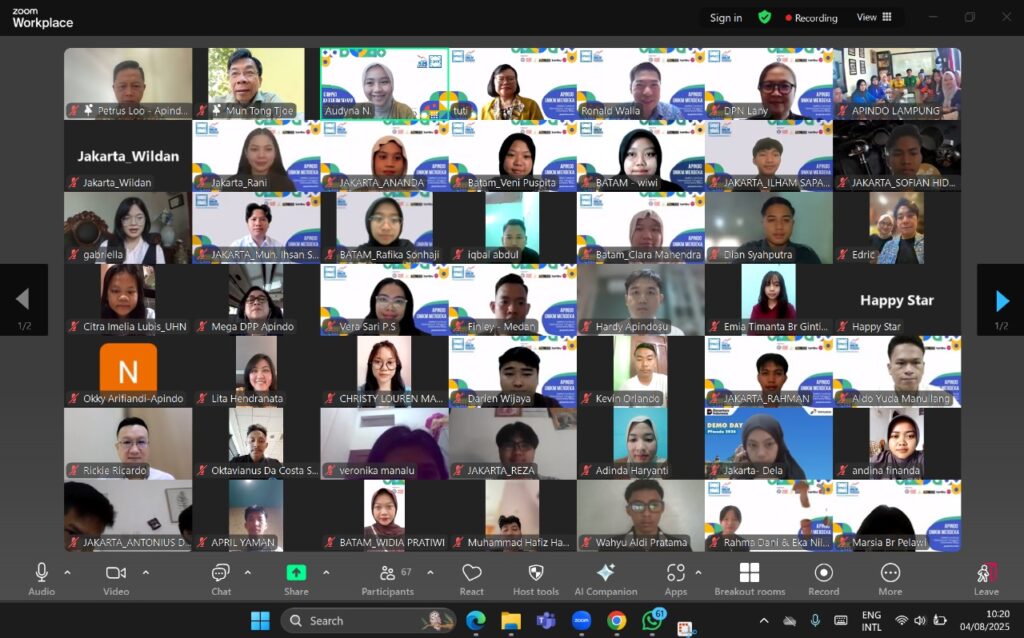Toggle the microphone Audio button

click(x=41, y=577)
